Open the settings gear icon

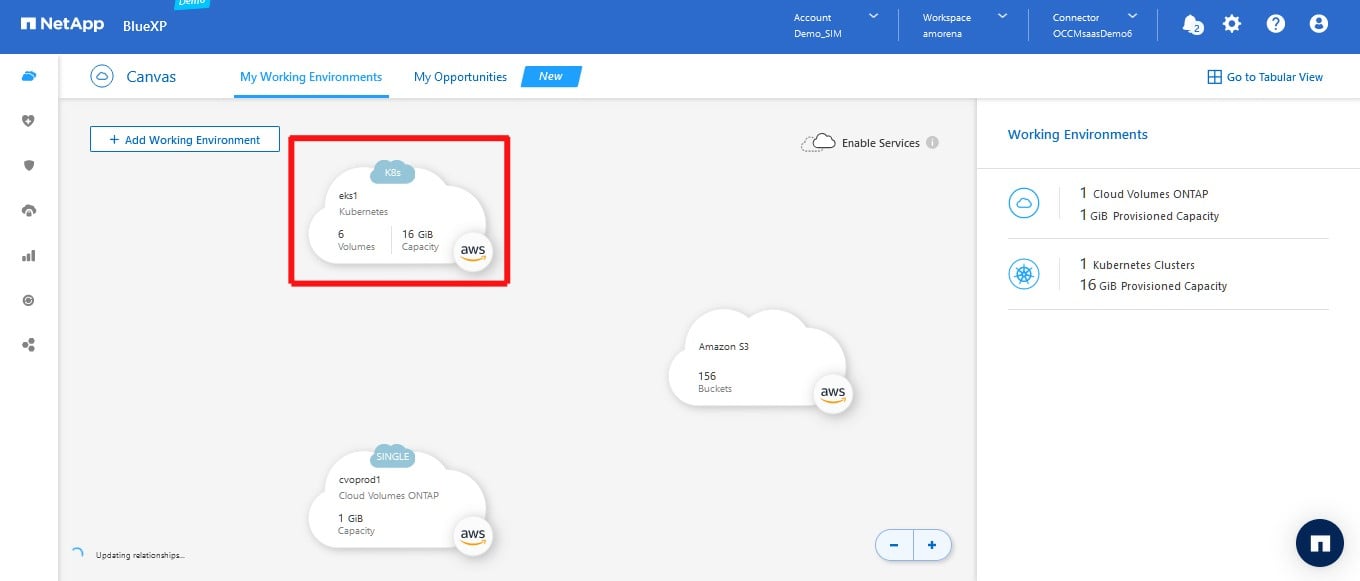1232,24
